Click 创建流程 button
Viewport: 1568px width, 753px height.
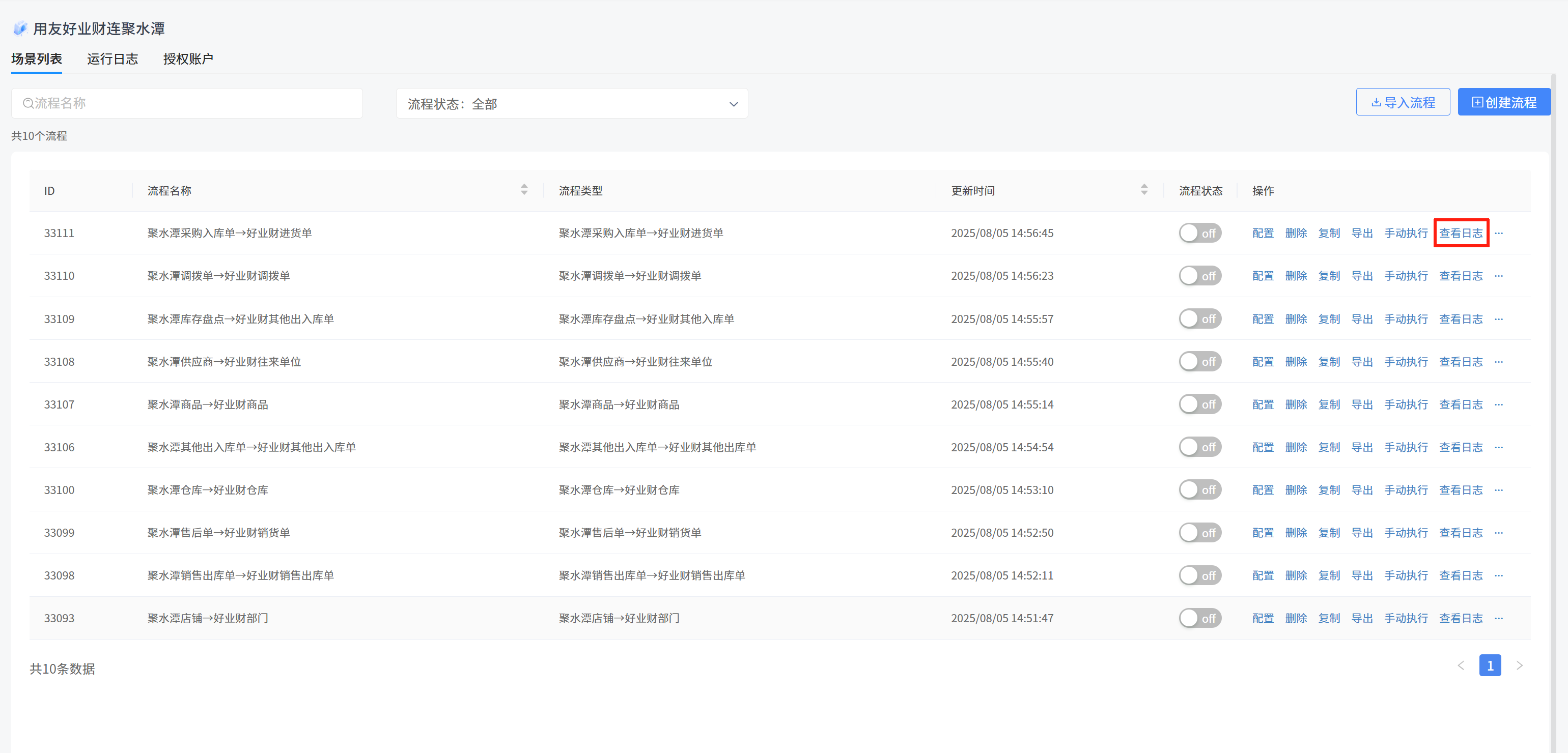point(1503,102)
